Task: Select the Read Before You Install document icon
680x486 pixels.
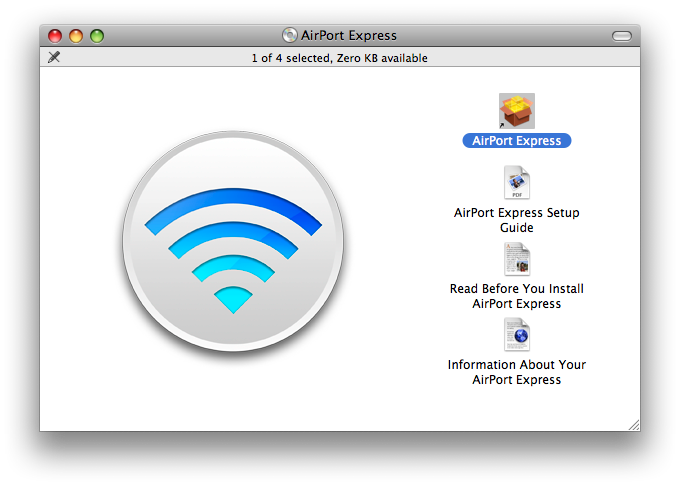Action: coord(517,259)
